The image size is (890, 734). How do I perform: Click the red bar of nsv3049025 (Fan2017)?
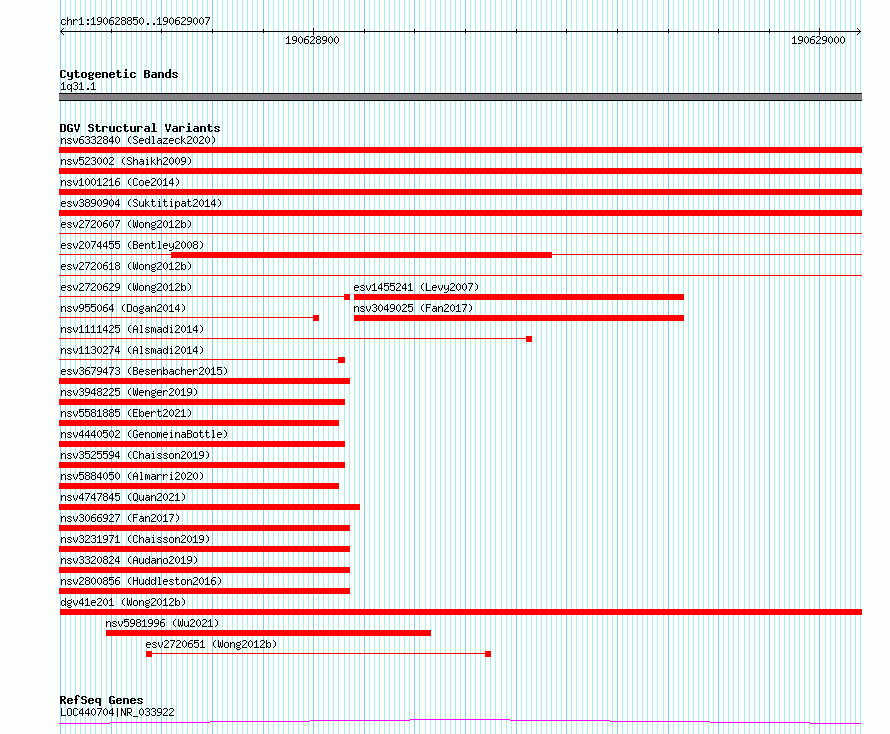[519, 318]
